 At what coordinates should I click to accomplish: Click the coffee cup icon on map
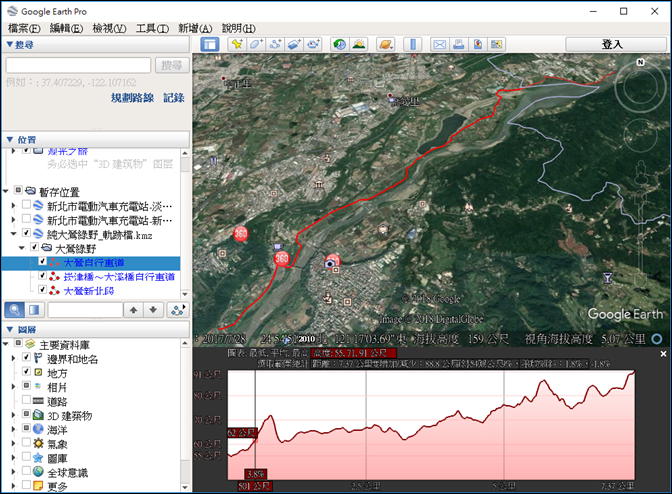tap(278, 246)
